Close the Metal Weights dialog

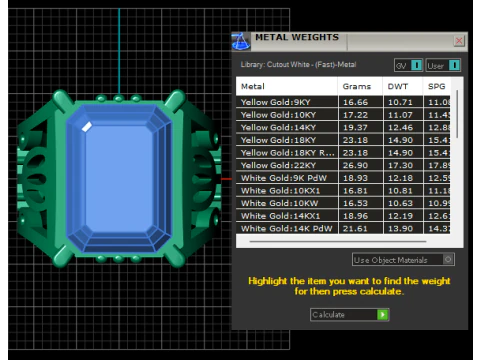(x=459, y=41)
